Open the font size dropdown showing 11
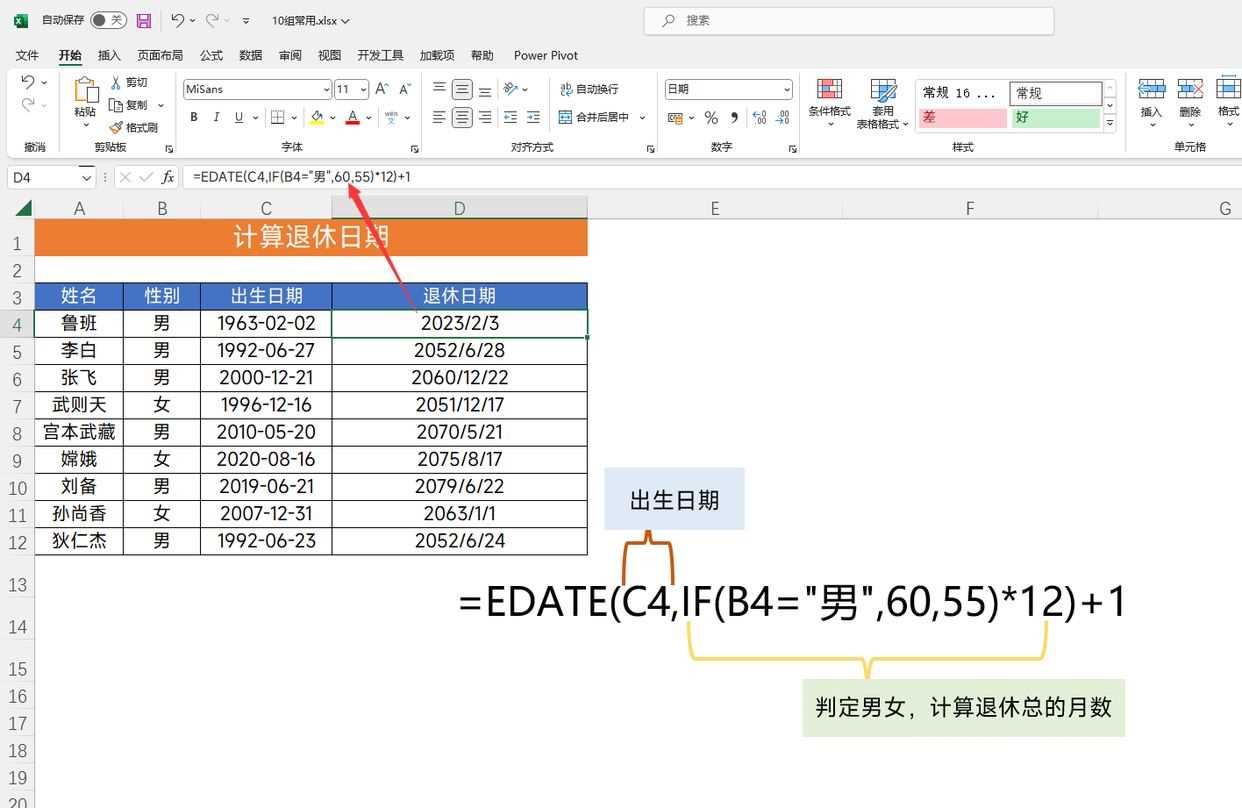 (x=362, y=89)
